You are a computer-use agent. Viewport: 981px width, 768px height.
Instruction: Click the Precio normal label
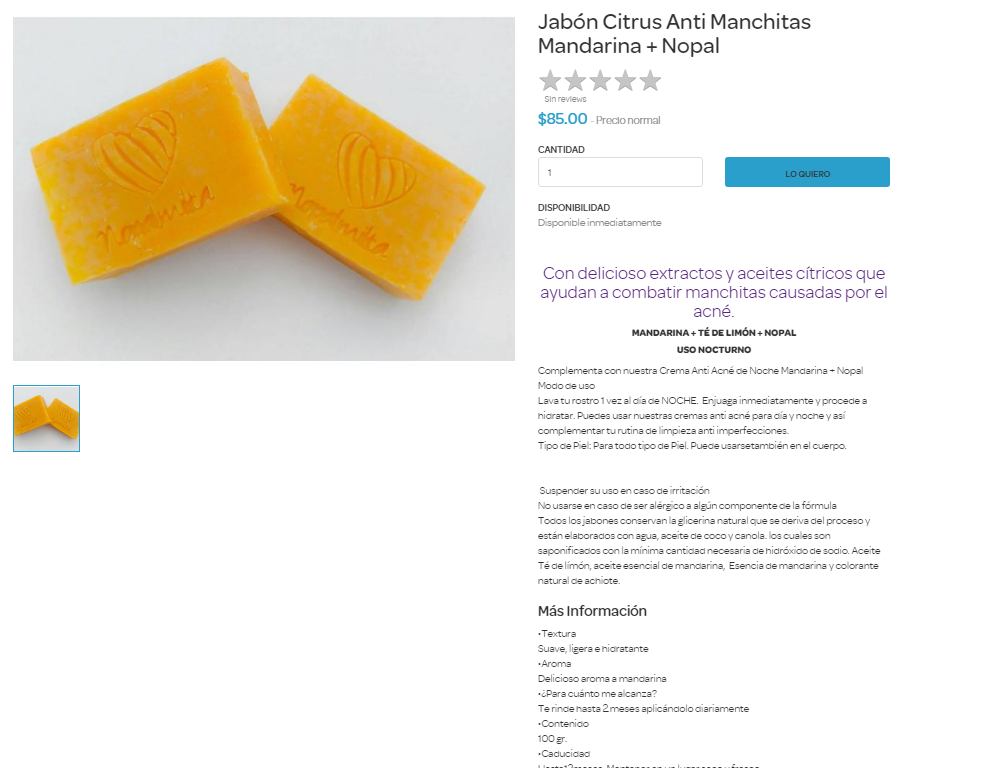[628, 120]
